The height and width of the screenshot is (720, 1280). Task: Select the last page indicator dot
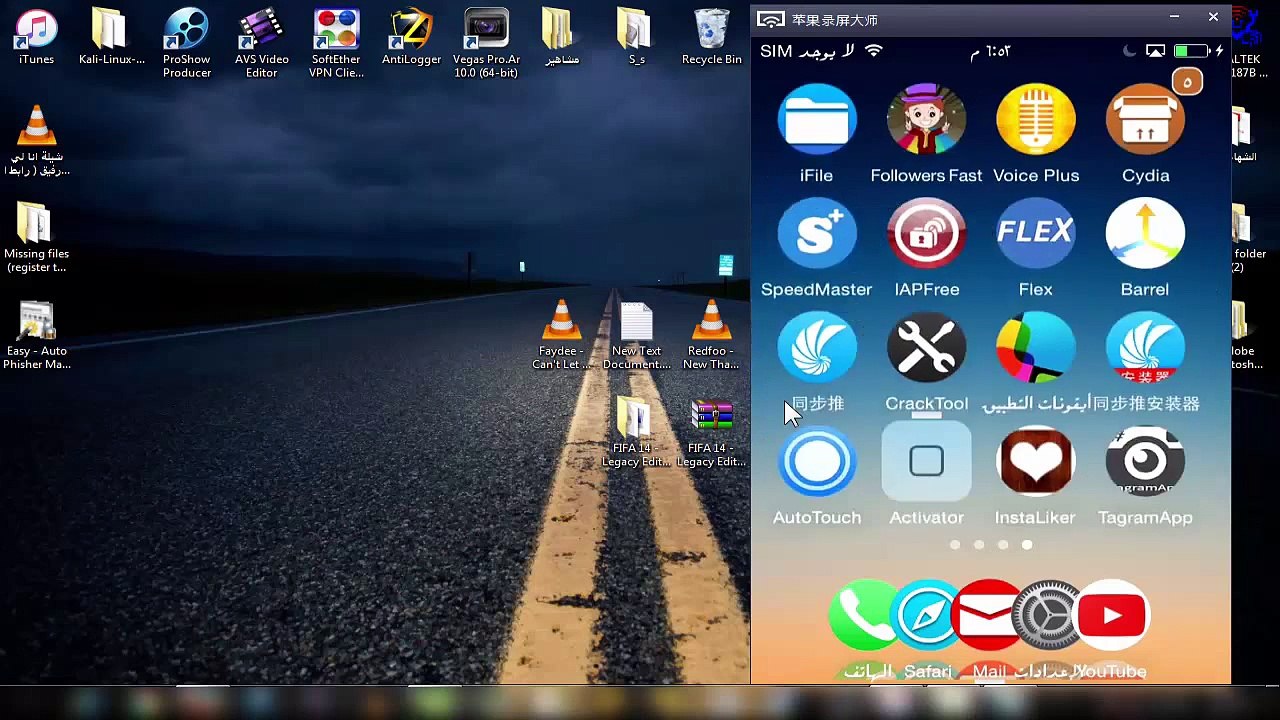coord(1027,545)
